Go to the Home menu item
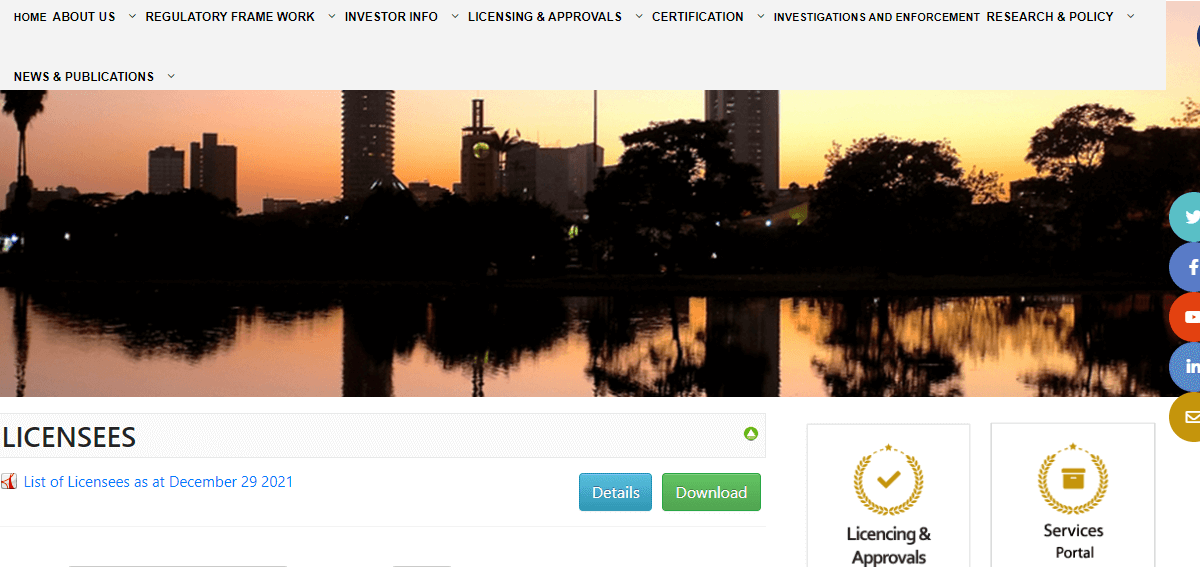The height and width of the screenshot is (567, 1200). pos(30,17)
